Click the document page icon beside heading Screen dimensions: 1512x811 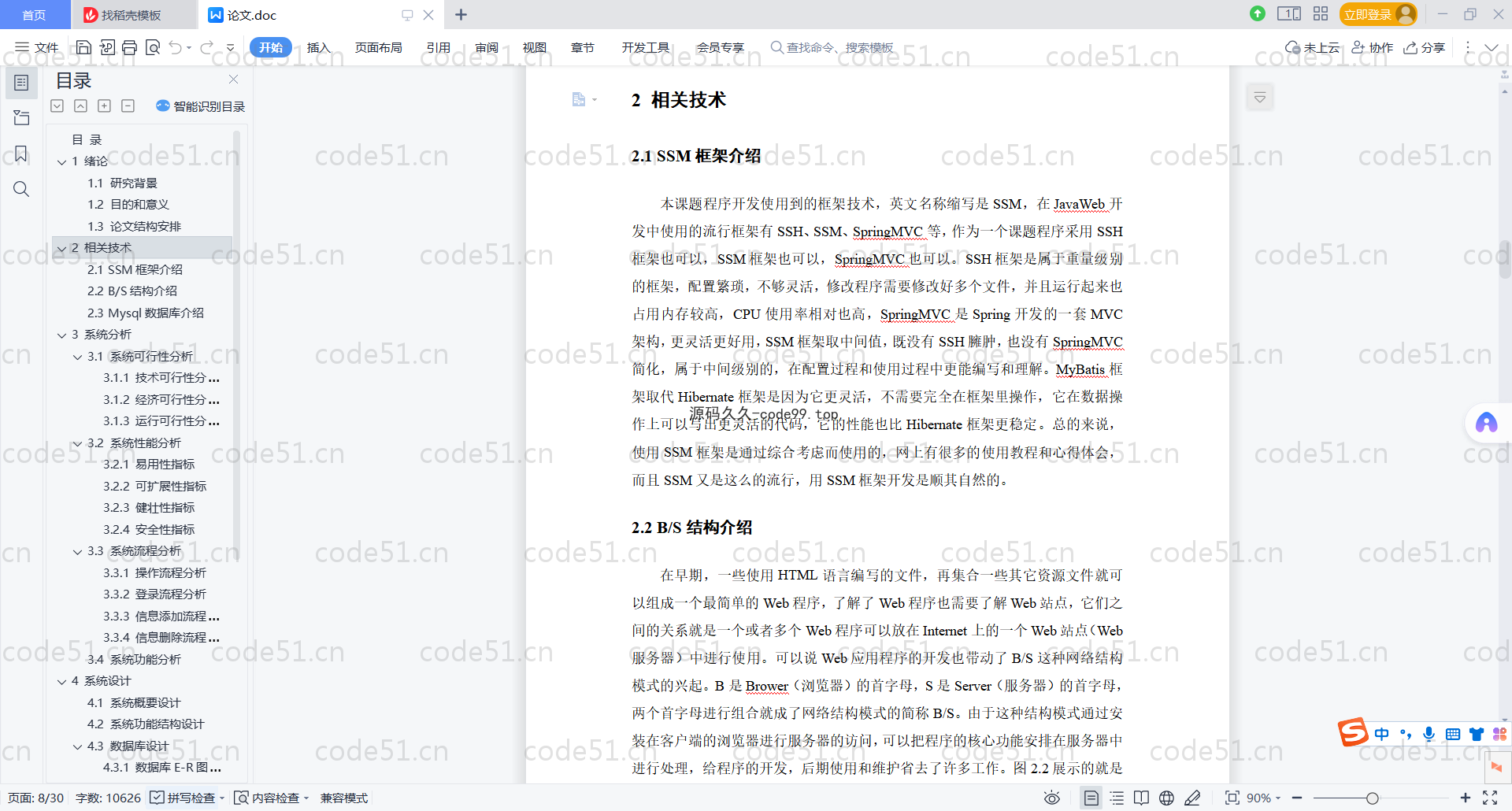point(580,99)
